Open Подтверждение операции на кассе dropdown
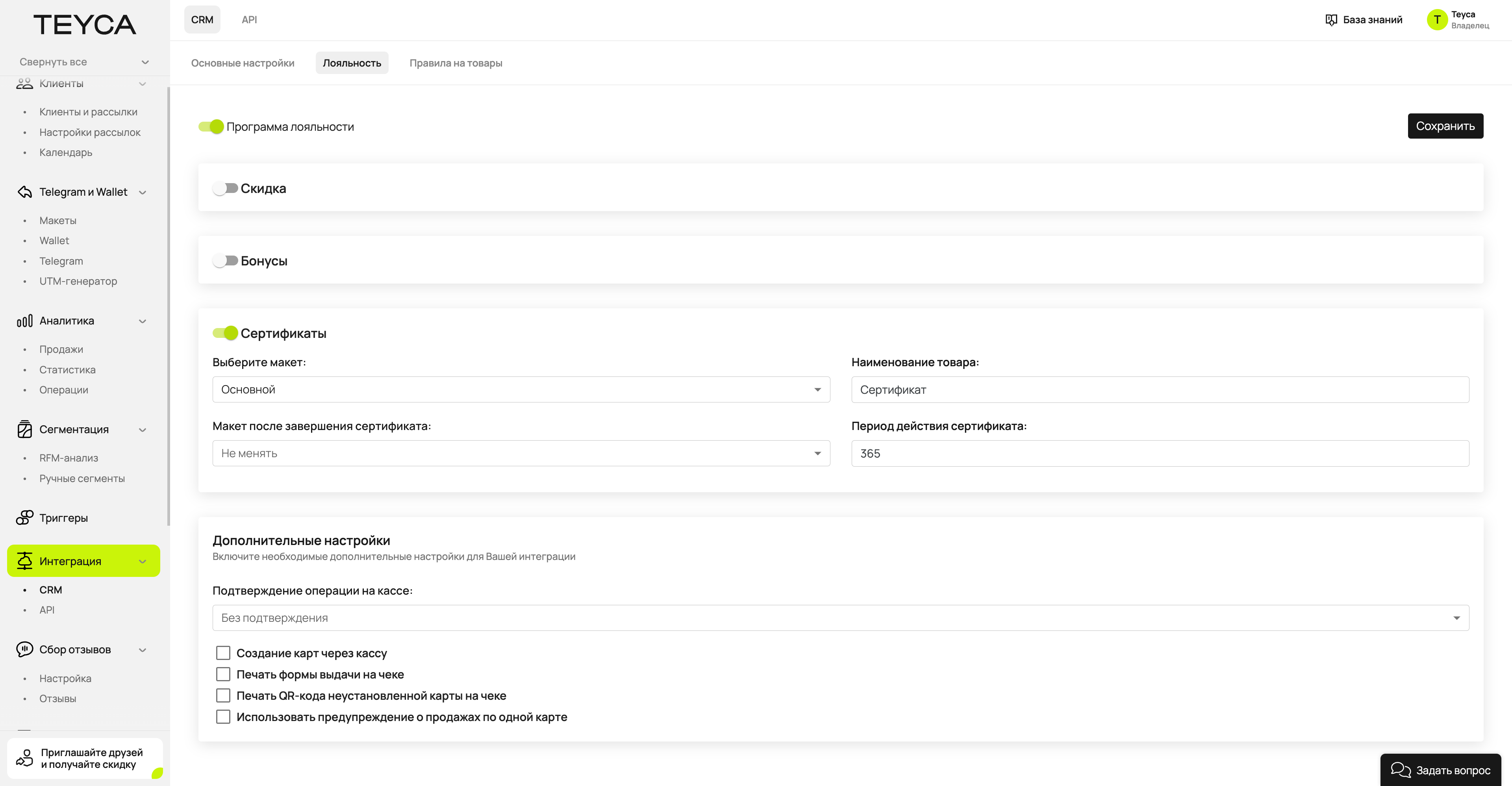This screenshot has height=786, width=1512. pos(840,617)
